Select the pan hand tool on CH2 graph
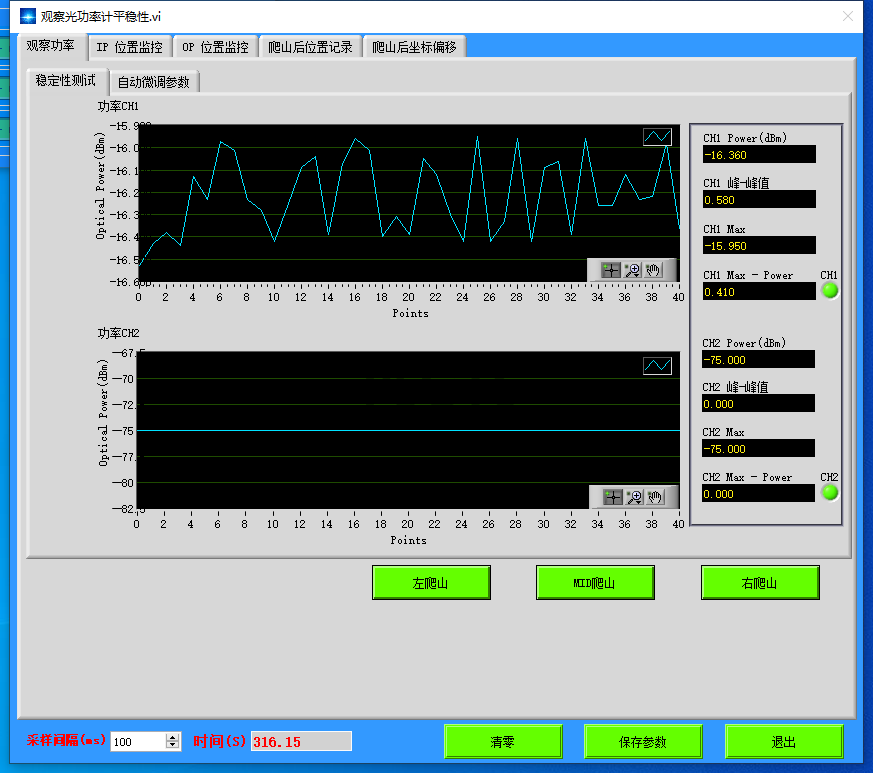 (655, 496)
